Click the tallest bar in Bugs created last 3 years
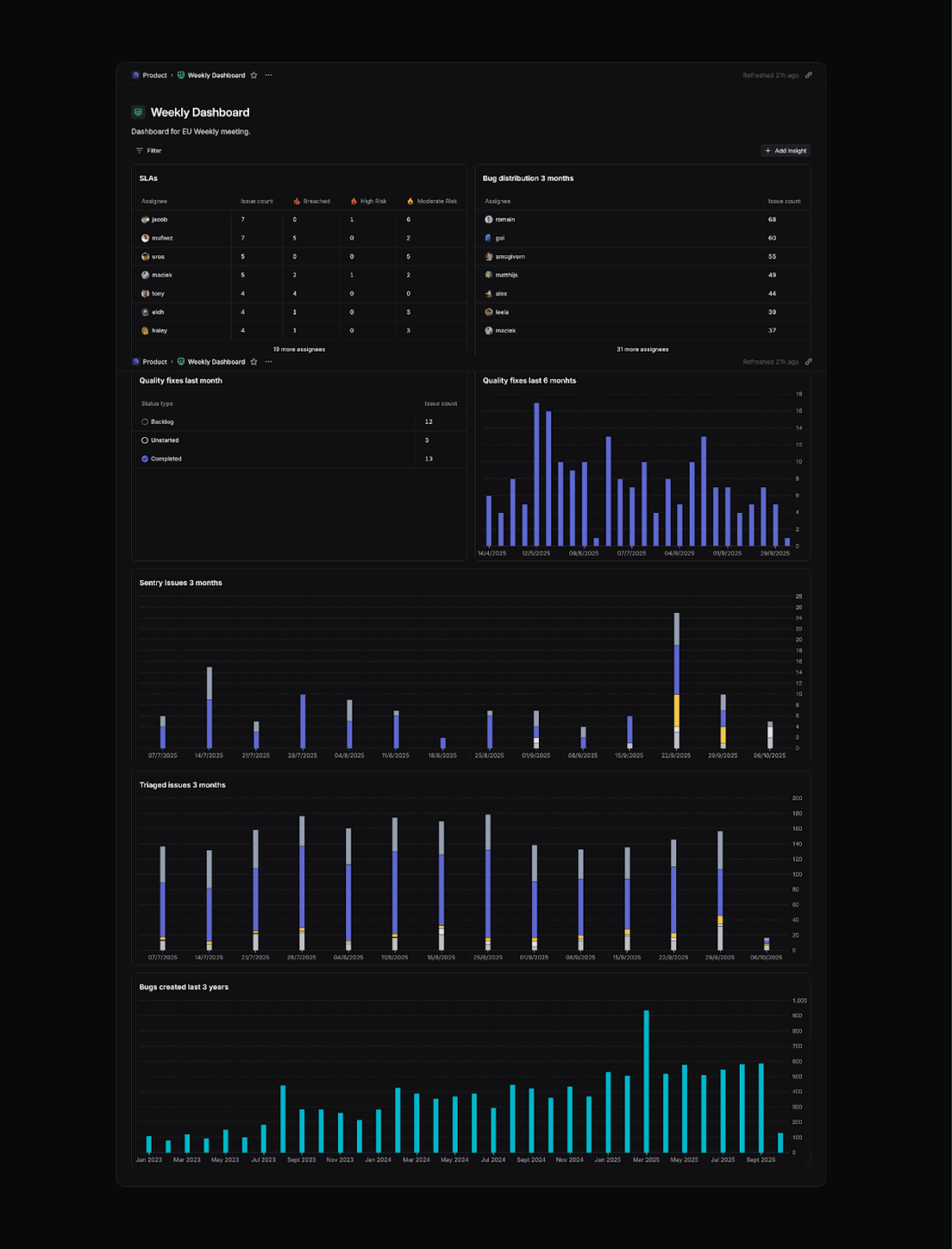 (648, 1079)
